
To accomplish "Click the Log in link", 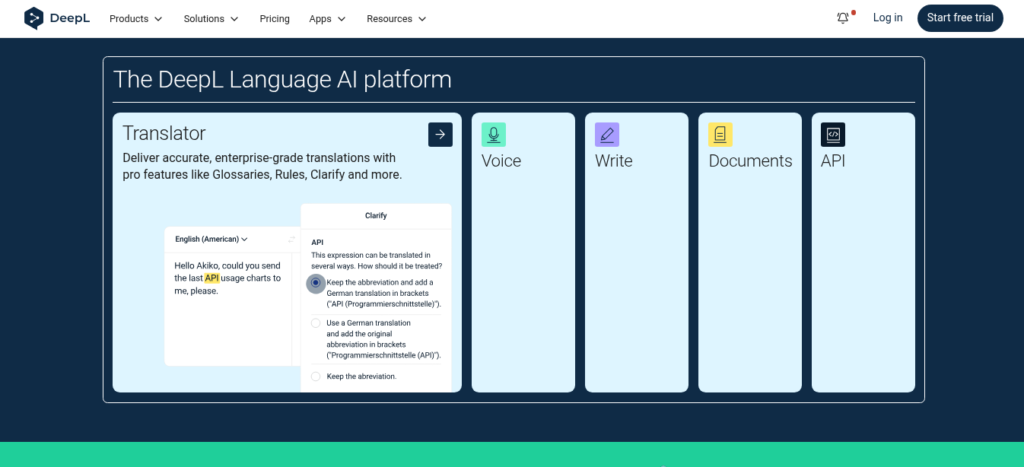I will 888,18.
